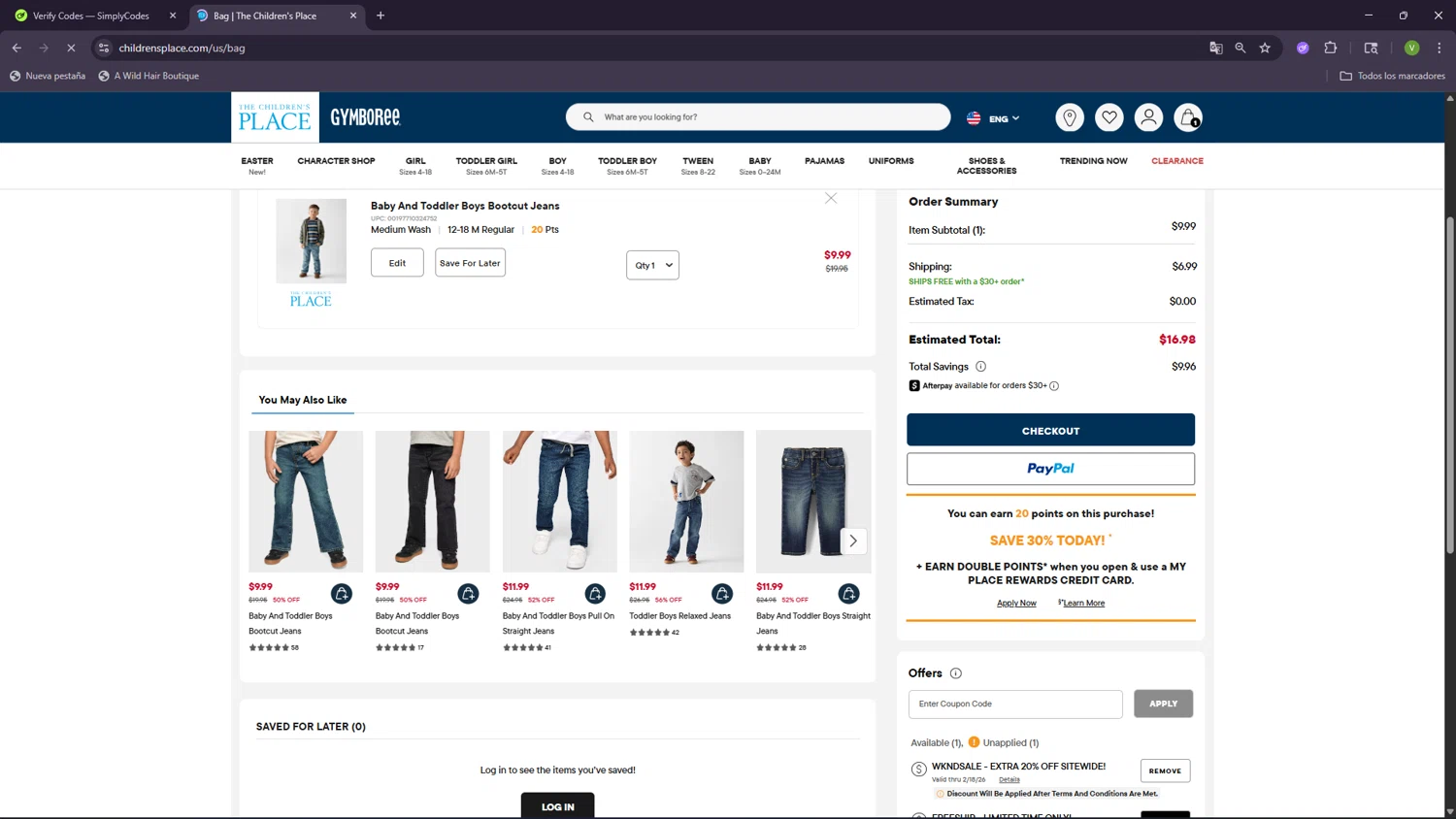Screen dimensions: 1456x819
Task: Open browser extensions puzzle icon
Action: (x=1331, y=48)
